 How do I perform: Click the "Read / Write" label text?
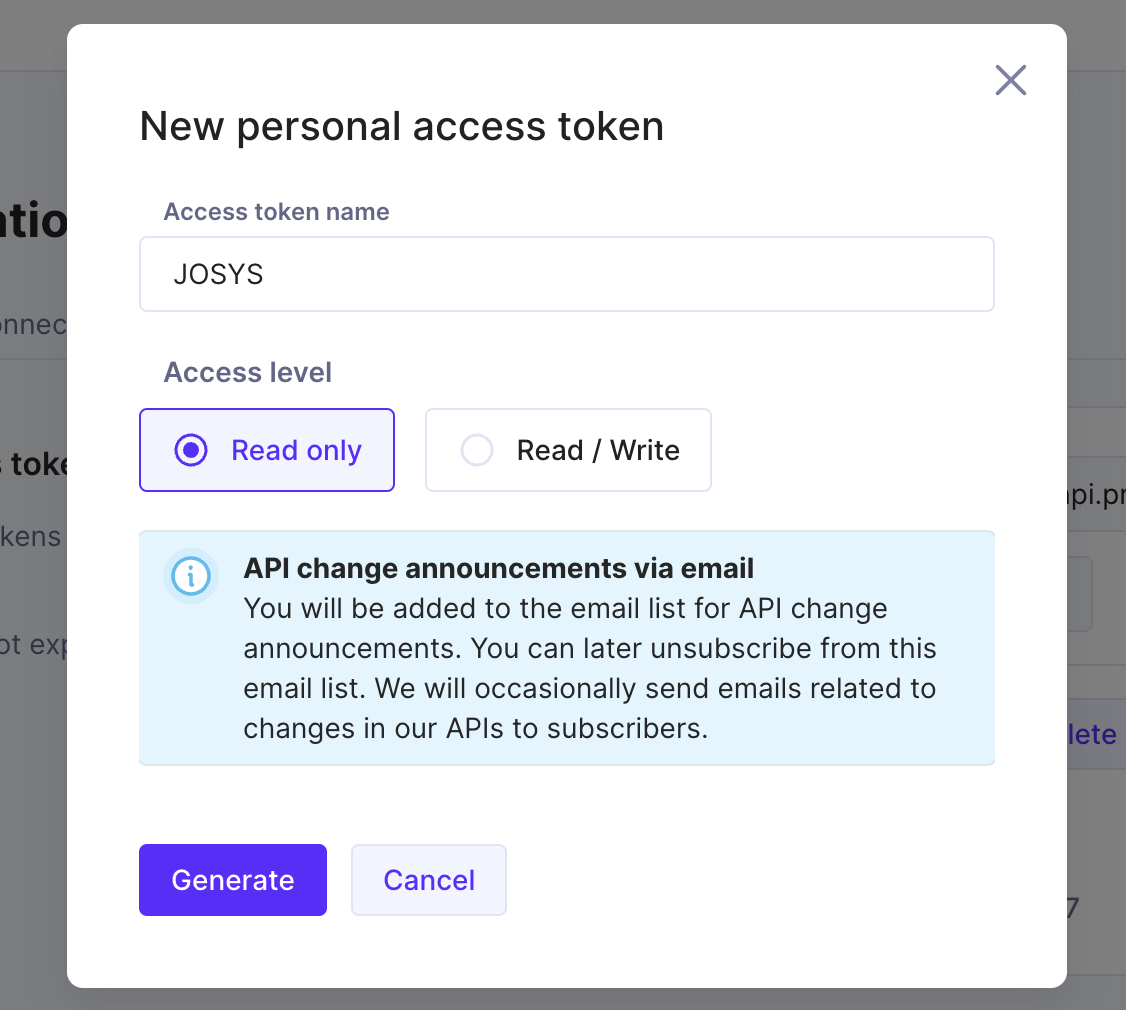[598, 450]
